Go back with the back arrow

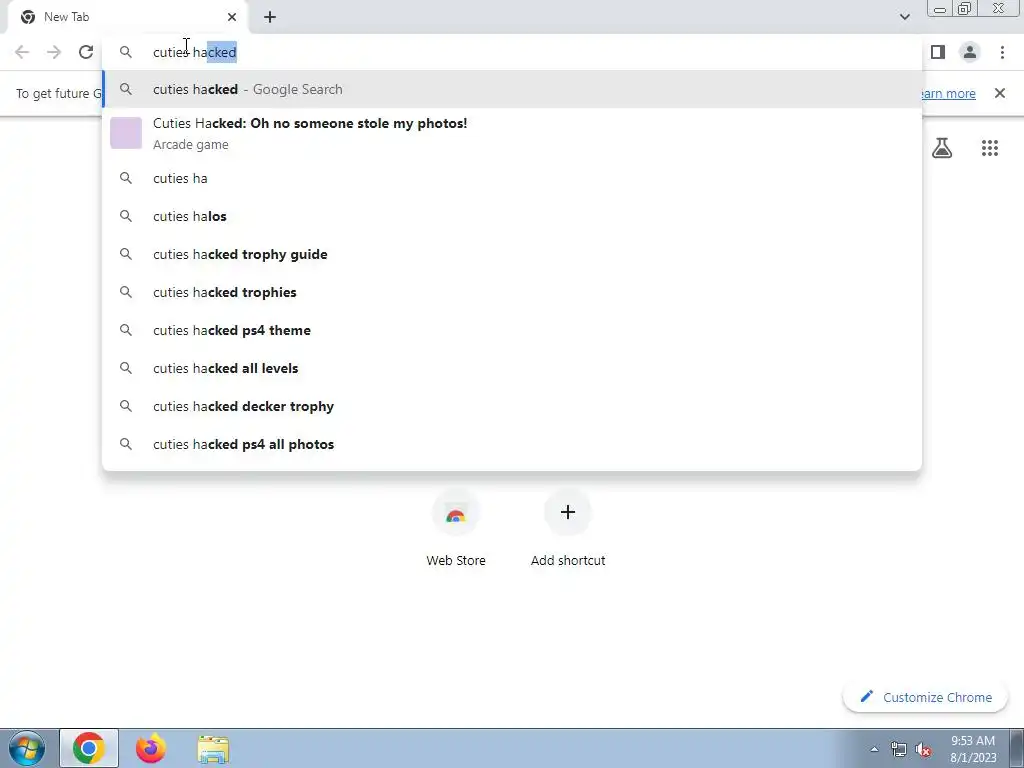click(x=22, y=52)
